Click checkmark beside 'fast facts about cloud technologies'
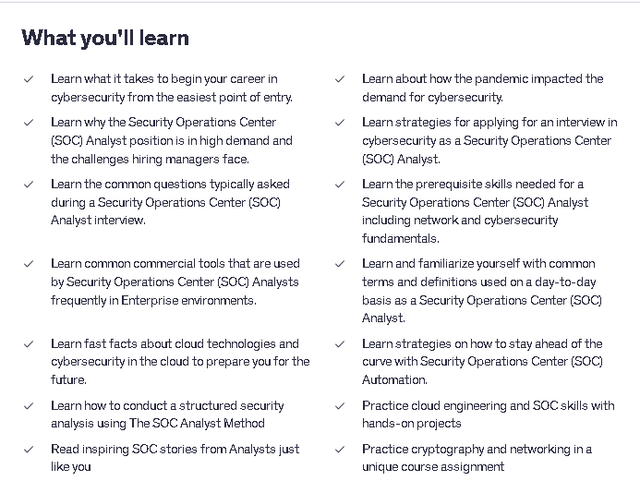This screenshot has width=640, height=491. pos(29,344)
